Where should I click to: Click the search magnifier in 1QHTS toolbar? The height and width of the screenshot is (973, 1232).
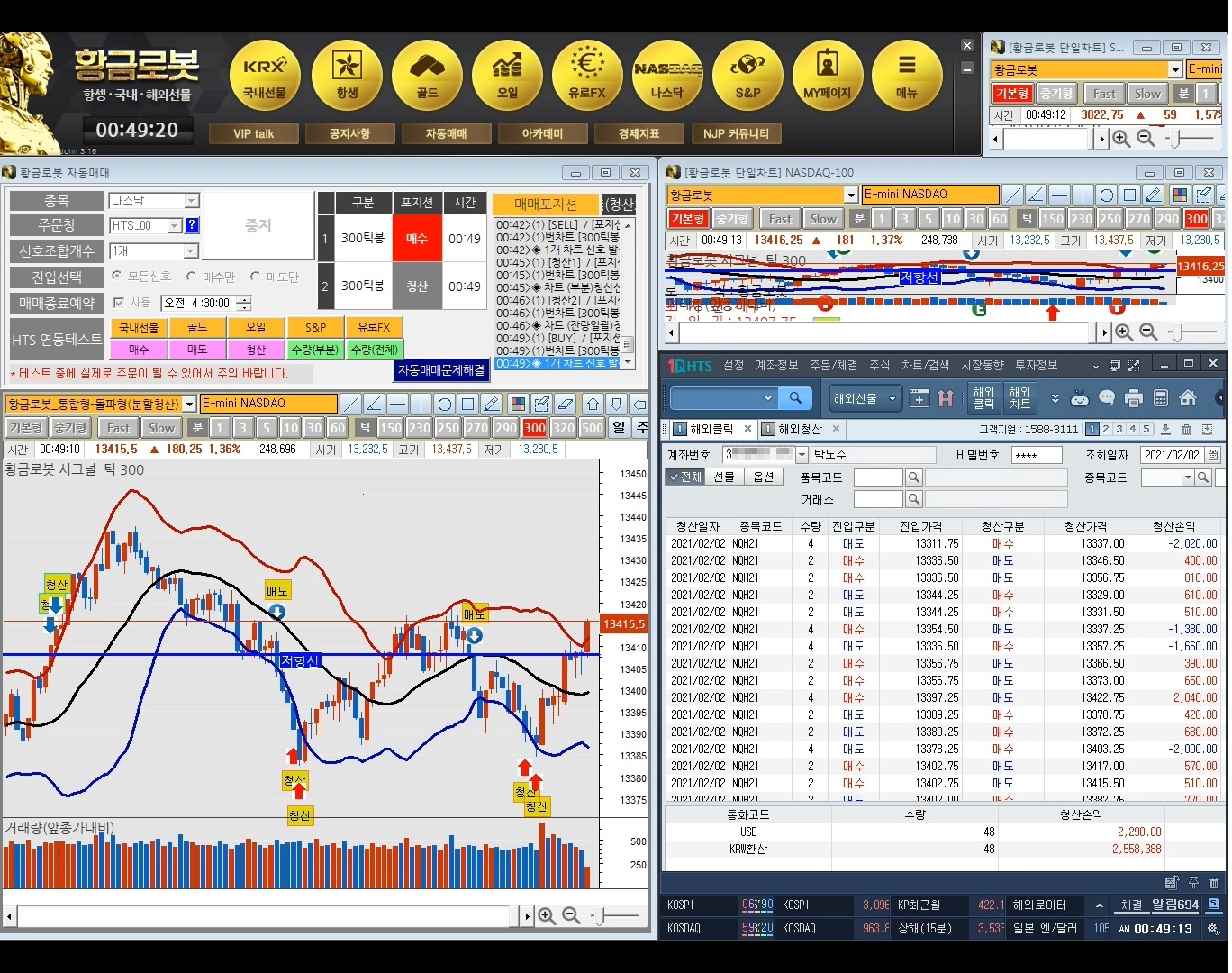(x=795, y=397)
